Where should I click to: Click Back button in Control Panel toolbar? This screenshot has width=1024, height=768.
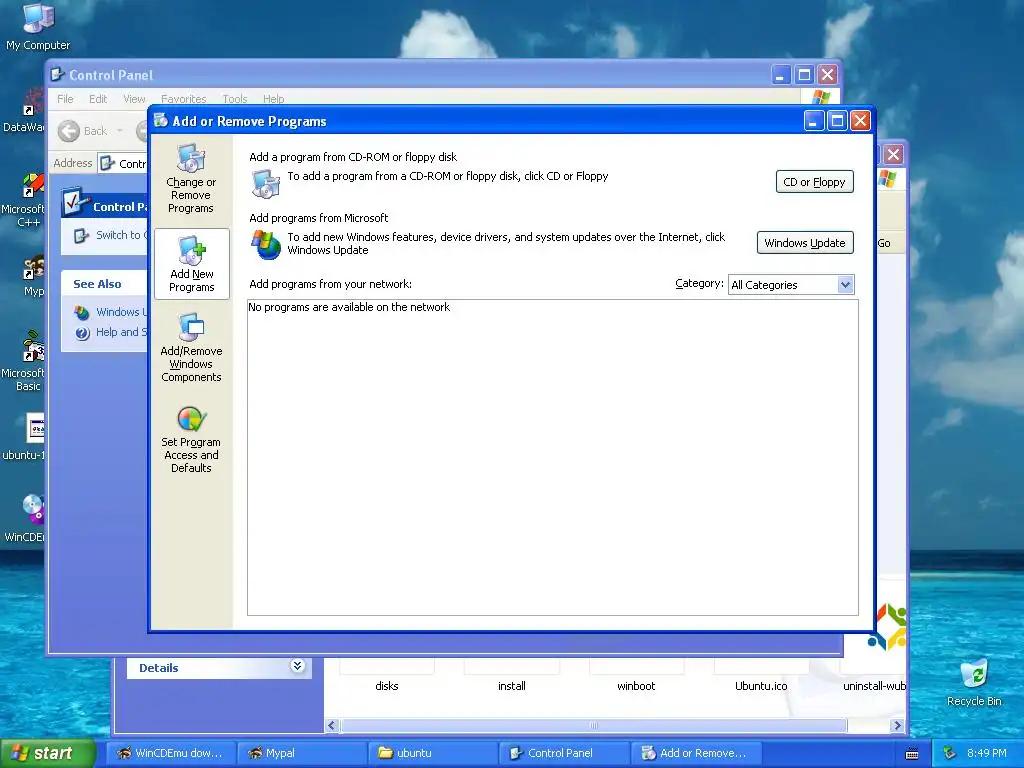click(83, 131)
